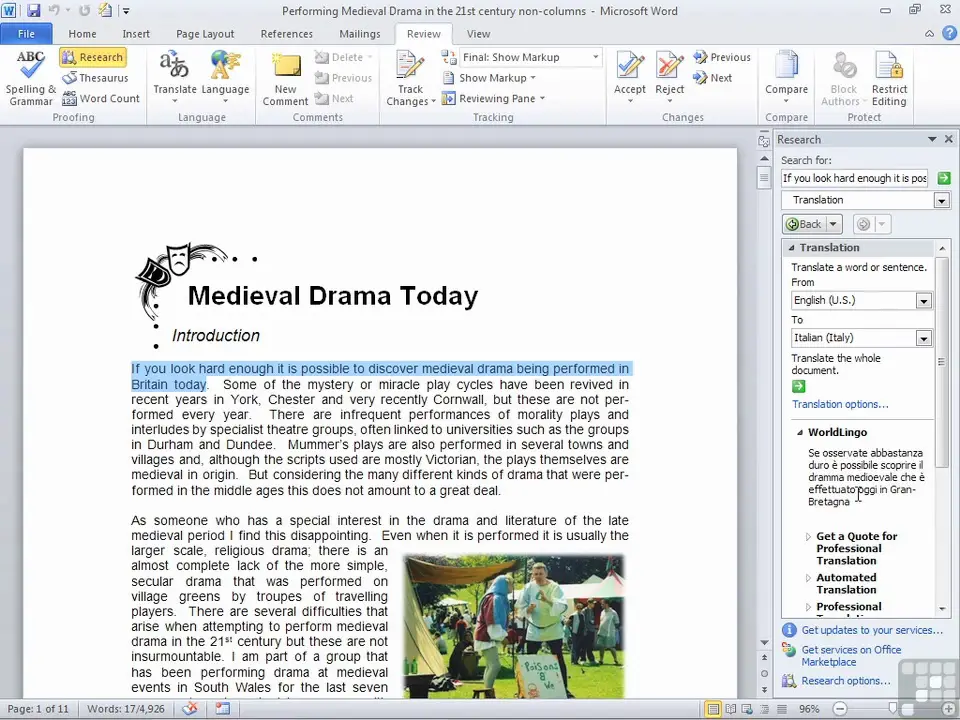960x720 pixels.
Task: Open Get services on Office Marketplace link
Action: [x=851, y=656]
